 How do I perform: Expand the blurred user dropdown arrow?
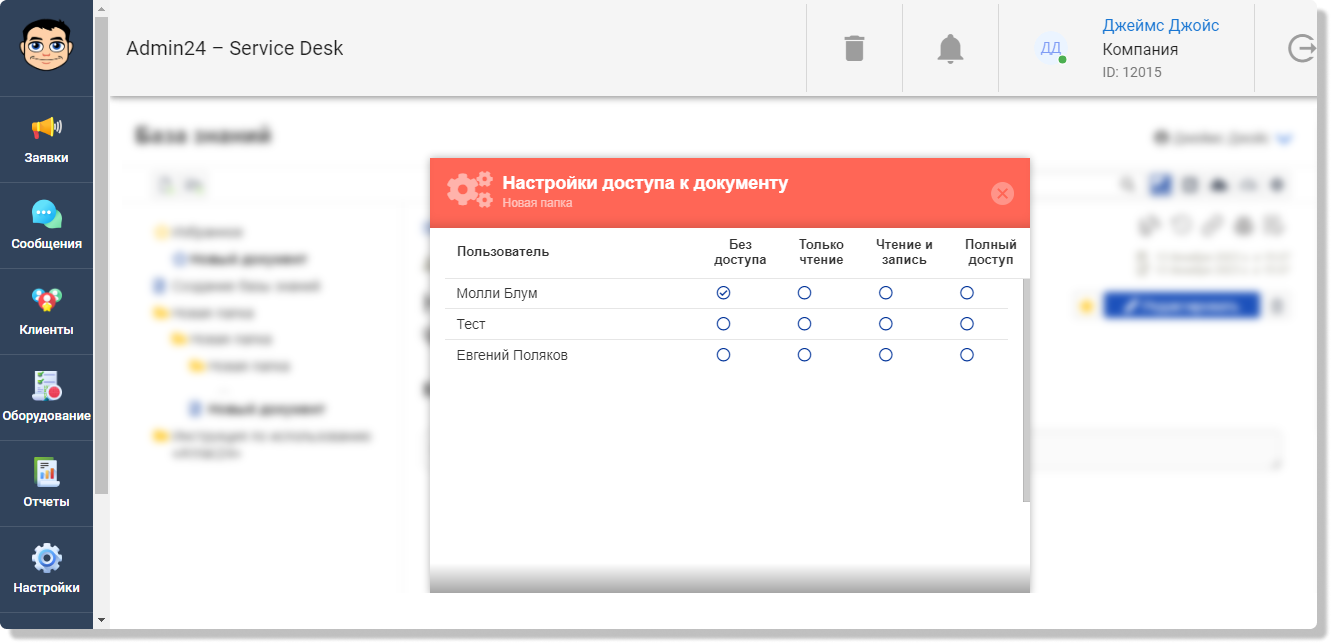click(x=1284, y=139)
